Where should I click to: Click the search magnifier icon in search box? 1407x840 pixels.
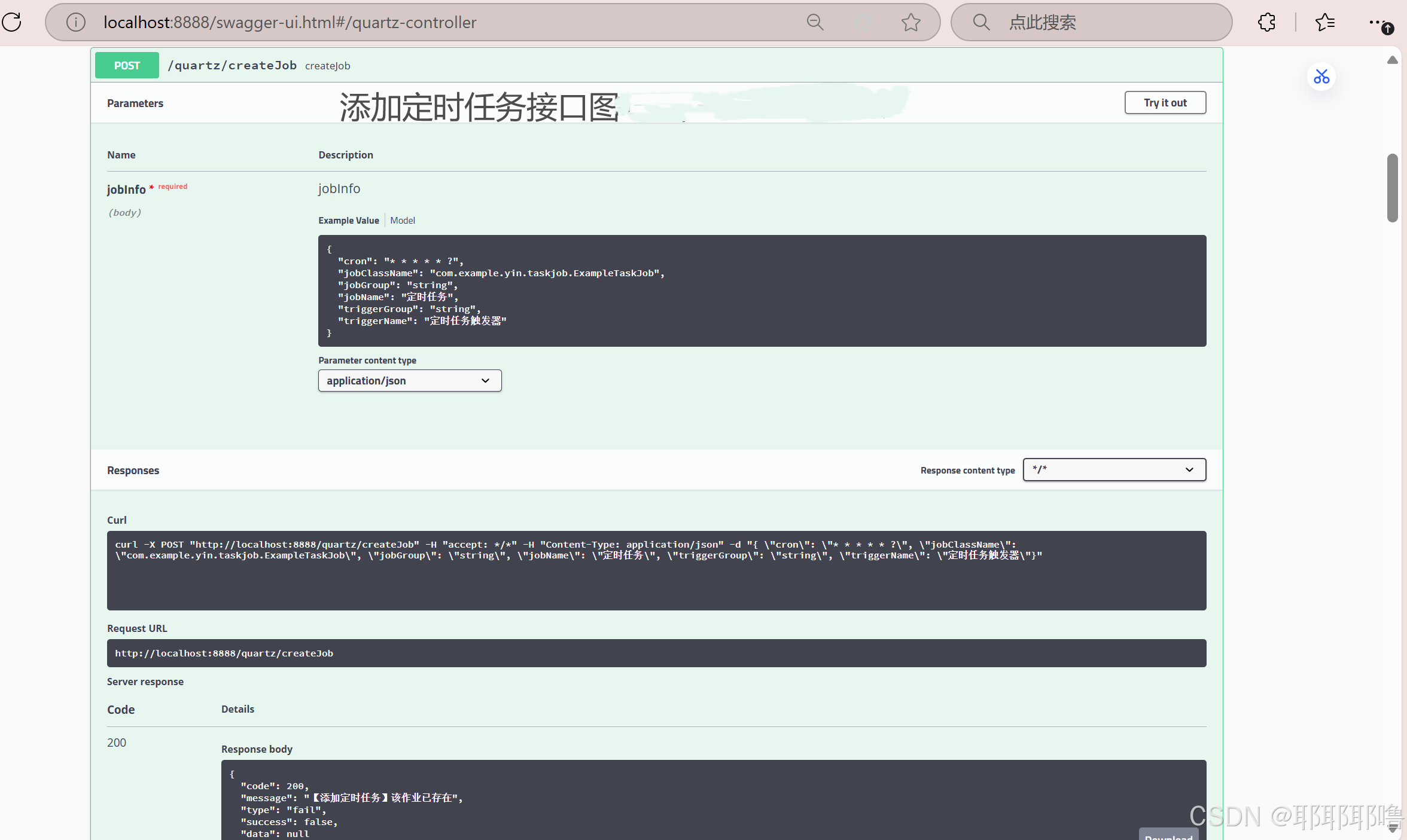[x=981, y=22]
